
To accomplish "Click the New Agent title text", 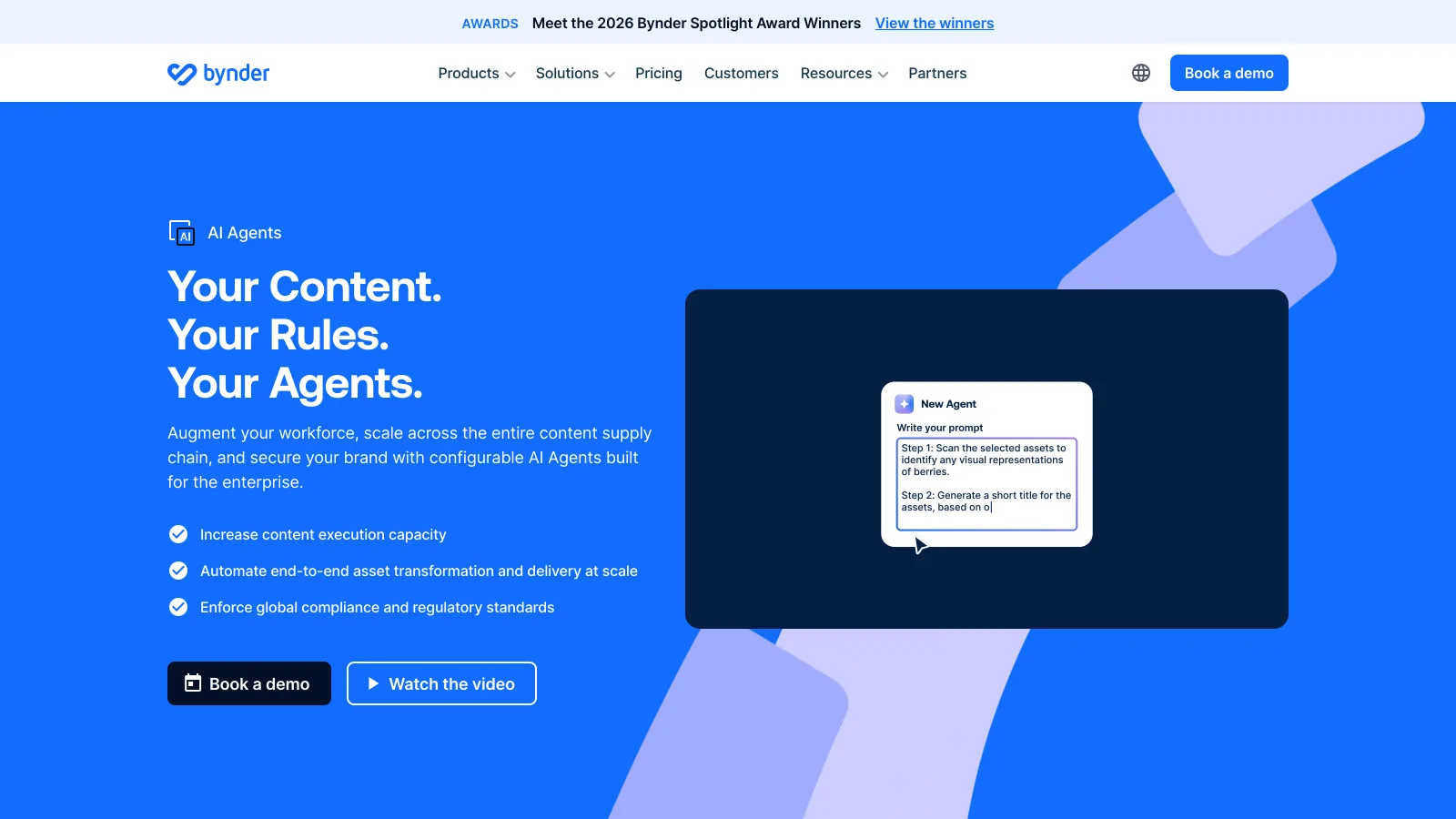I will click(x=948, y=404).
